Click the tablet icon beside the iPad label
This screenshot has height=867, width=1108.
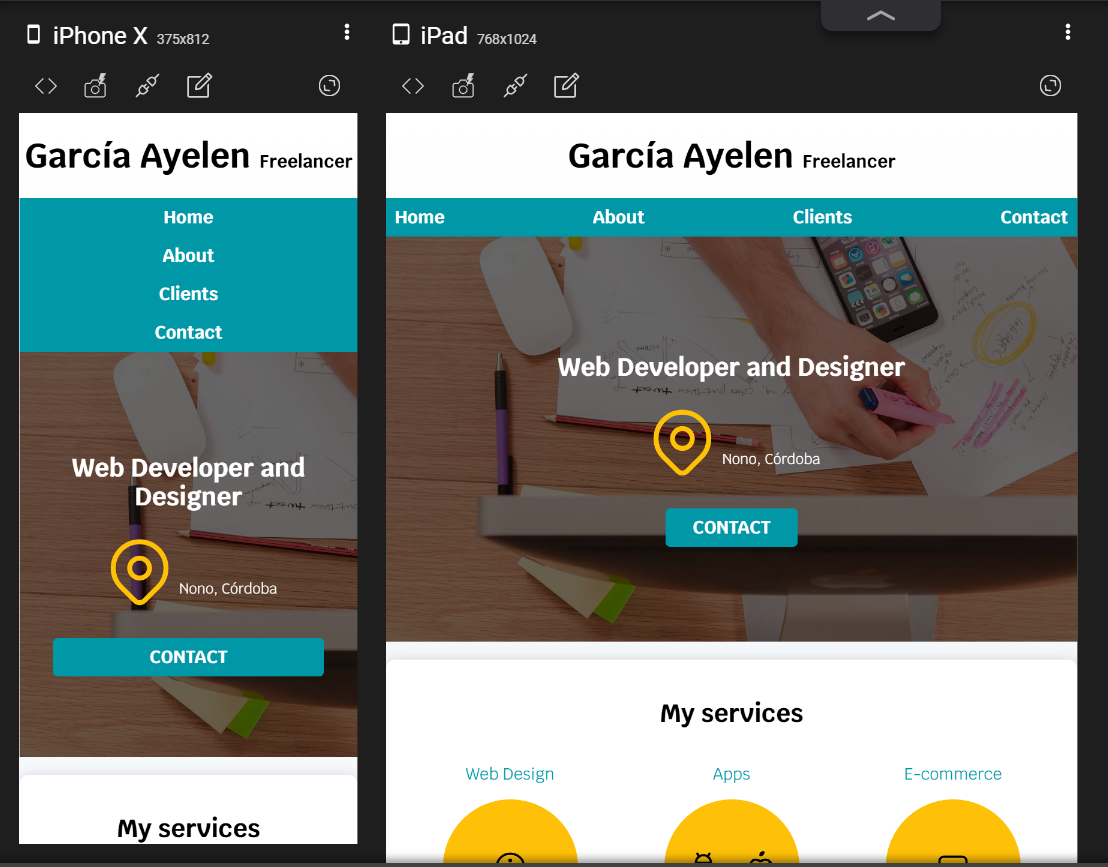click(400, 34)
